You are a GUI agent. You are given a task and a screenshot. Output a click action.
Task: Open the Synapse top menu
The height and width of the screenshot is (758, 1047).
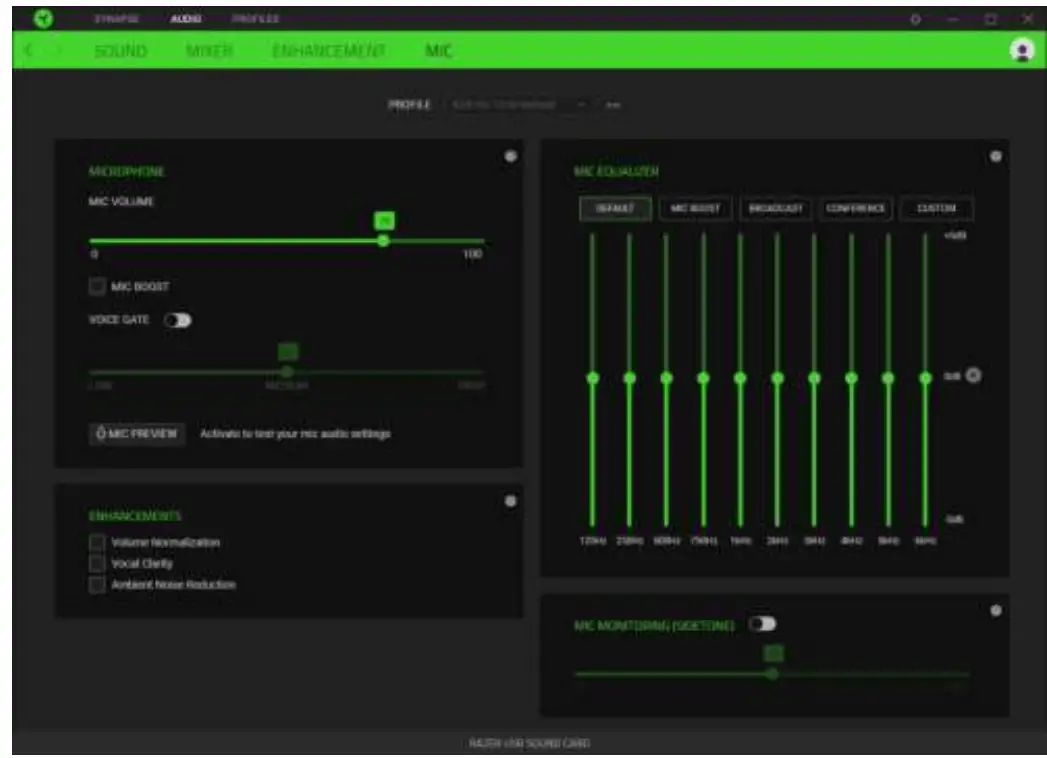click(x=117, y=19)
